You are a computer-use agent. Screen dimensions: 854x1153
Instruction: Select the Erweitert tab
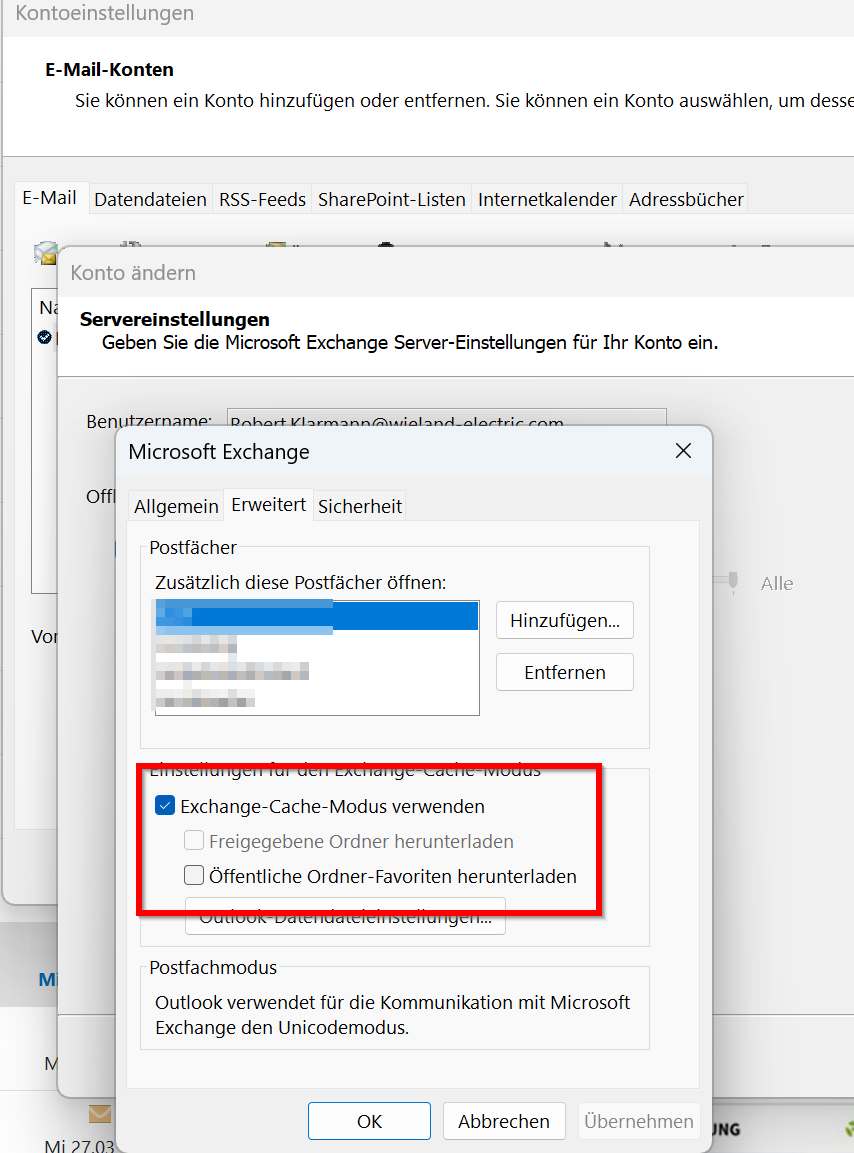(268, 504)
